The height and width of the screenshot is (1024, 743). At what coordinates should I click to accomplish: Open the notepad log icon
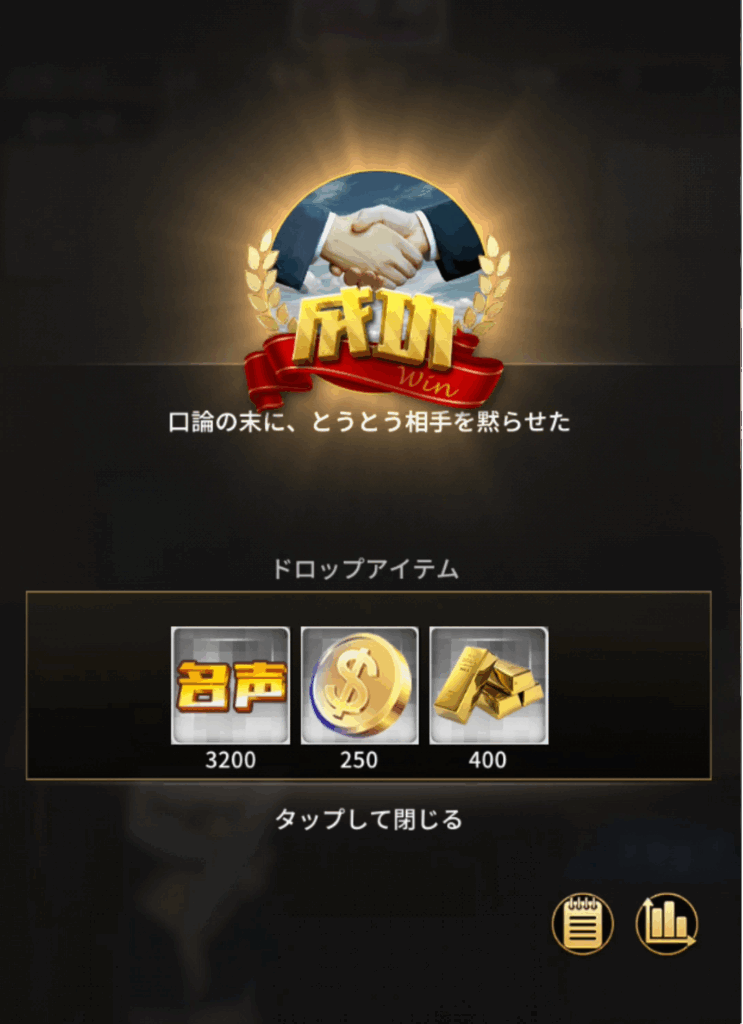coord(582,924)
